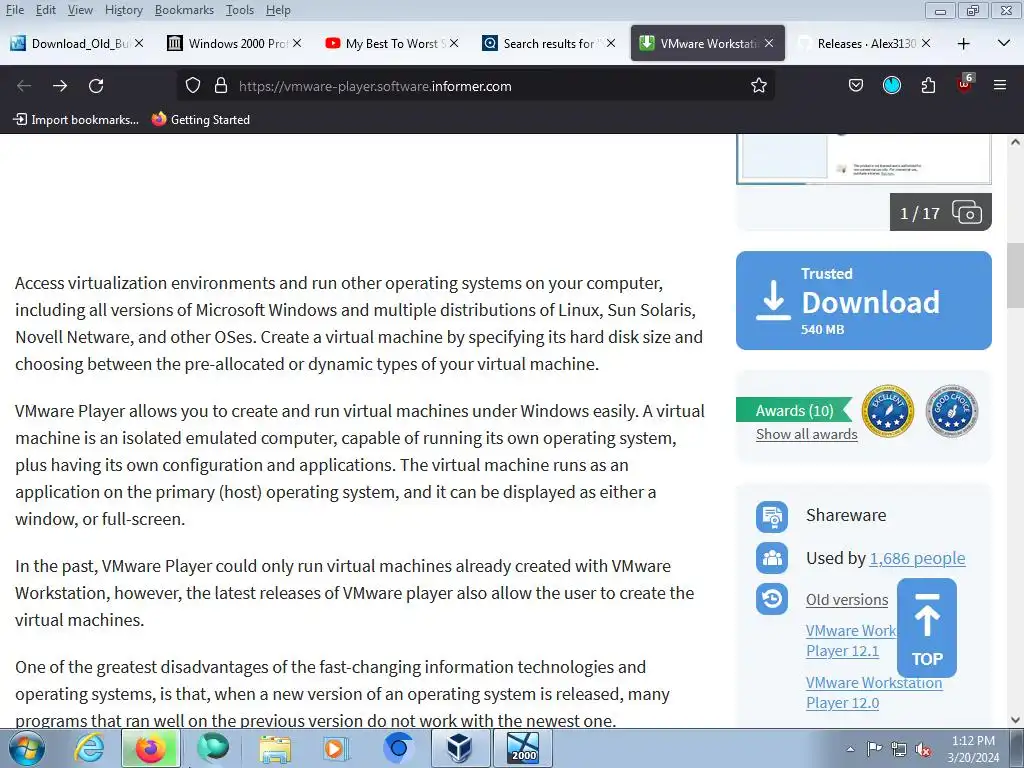Close the Search results tab
The image size is (1024, 768).
[x=611, y=43]
